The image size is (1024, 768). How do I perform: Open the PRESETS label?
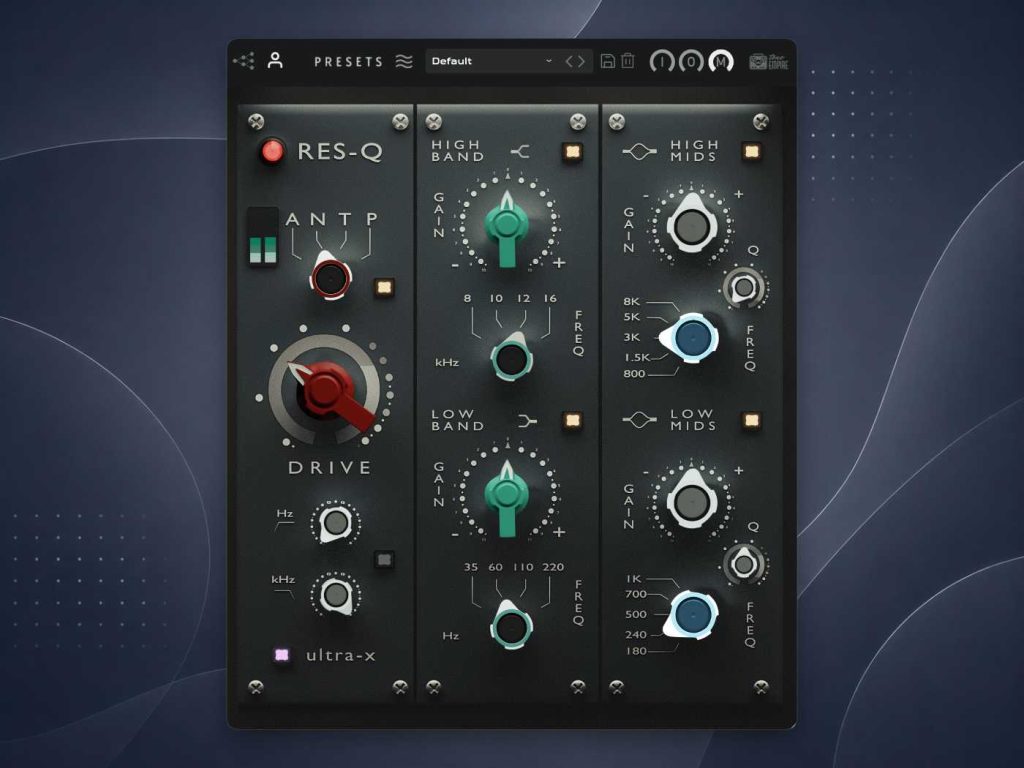click(348, 62)
